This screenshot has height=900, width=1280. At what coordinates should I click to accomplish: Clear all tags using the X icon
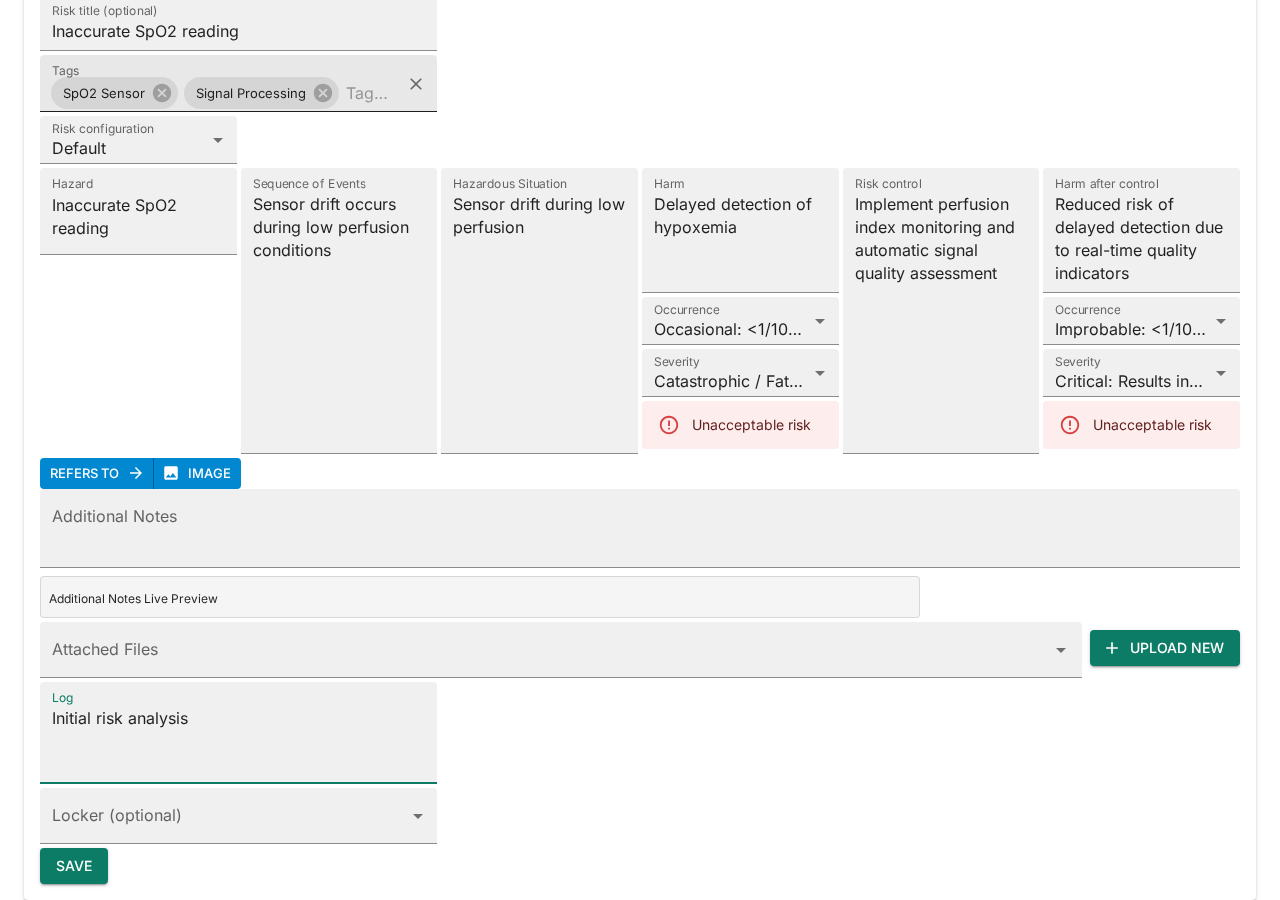[x=415, y=84]
